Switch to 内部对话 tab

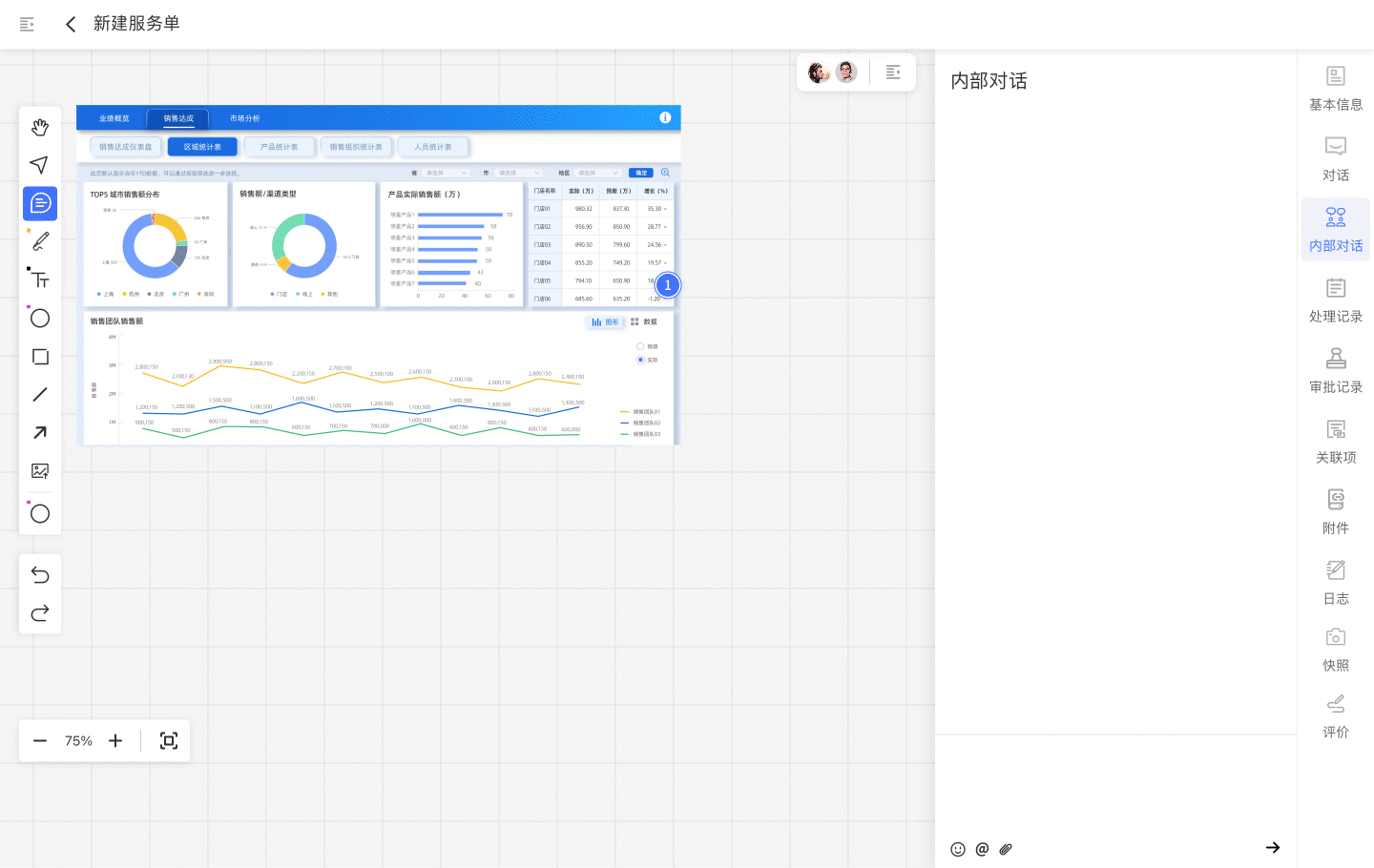pyautogui.click(x=1336, y=230)
